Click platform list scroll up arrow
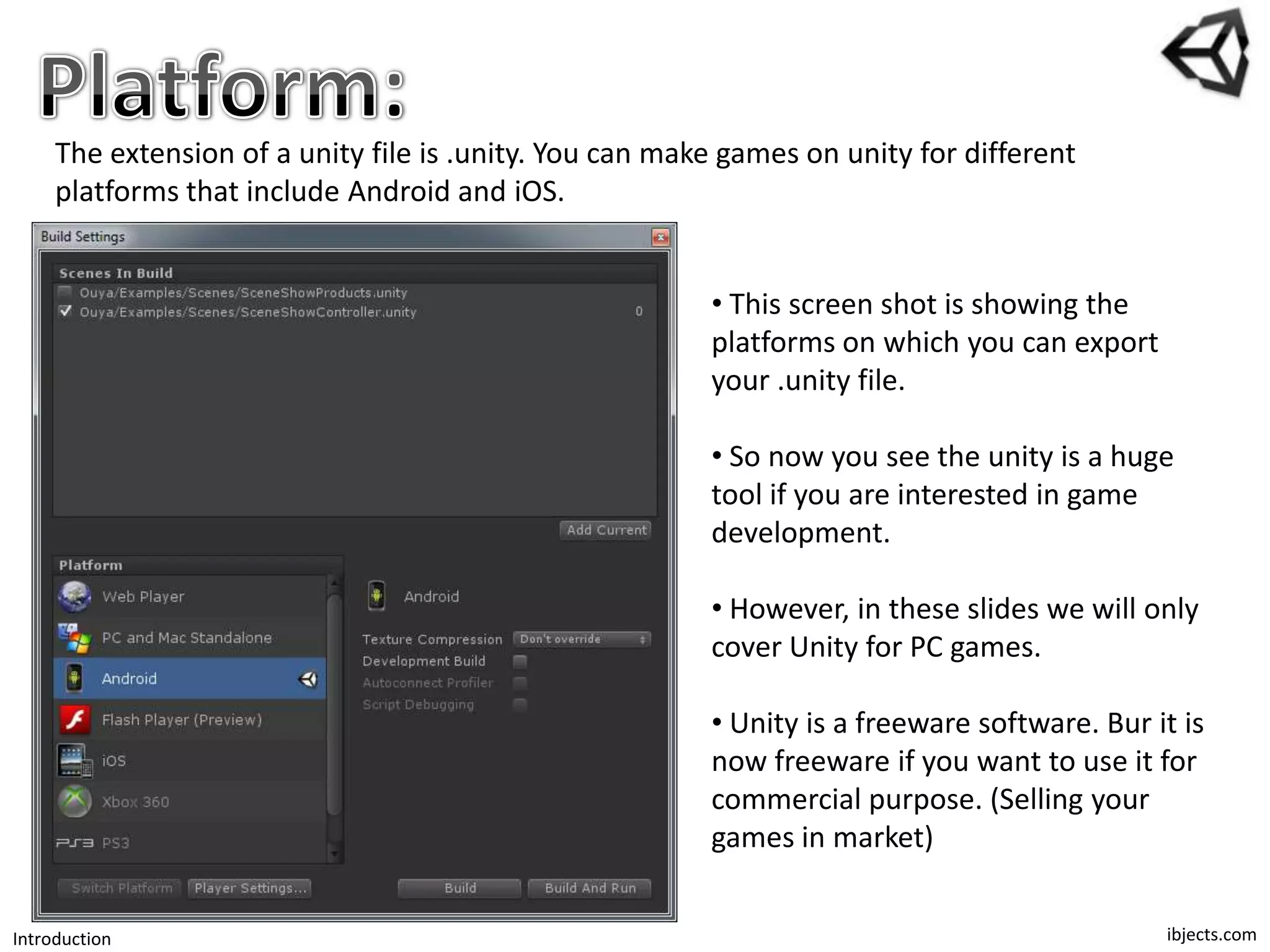 click(x=334, y=583)
